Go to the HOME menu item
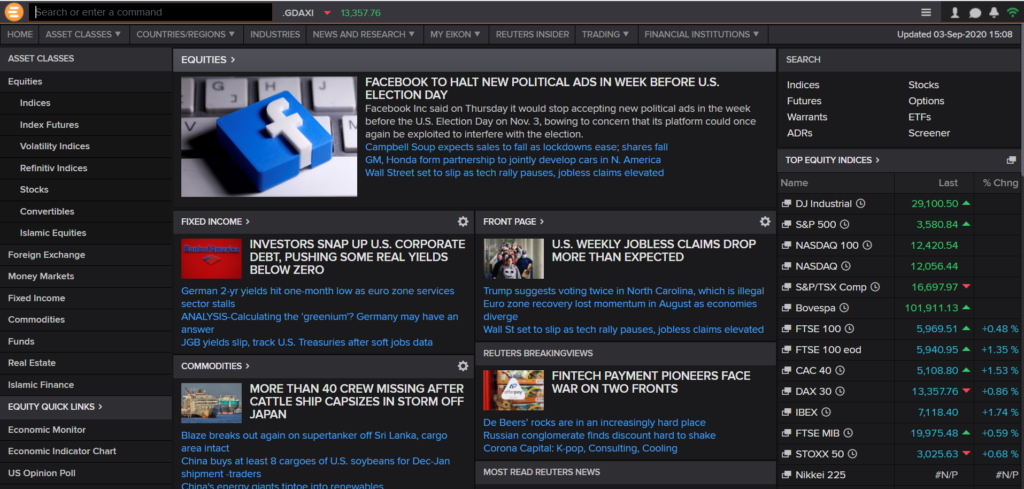The image size is (1024, 489). (x=20, y=34)
